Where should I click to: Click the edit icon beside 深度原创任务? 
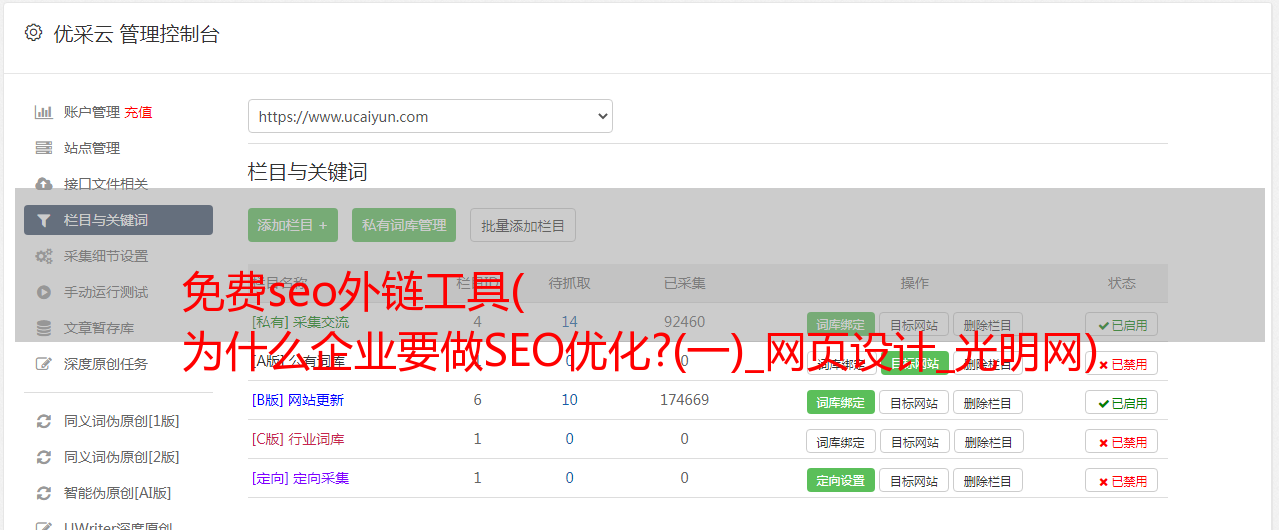coord(44,364)
